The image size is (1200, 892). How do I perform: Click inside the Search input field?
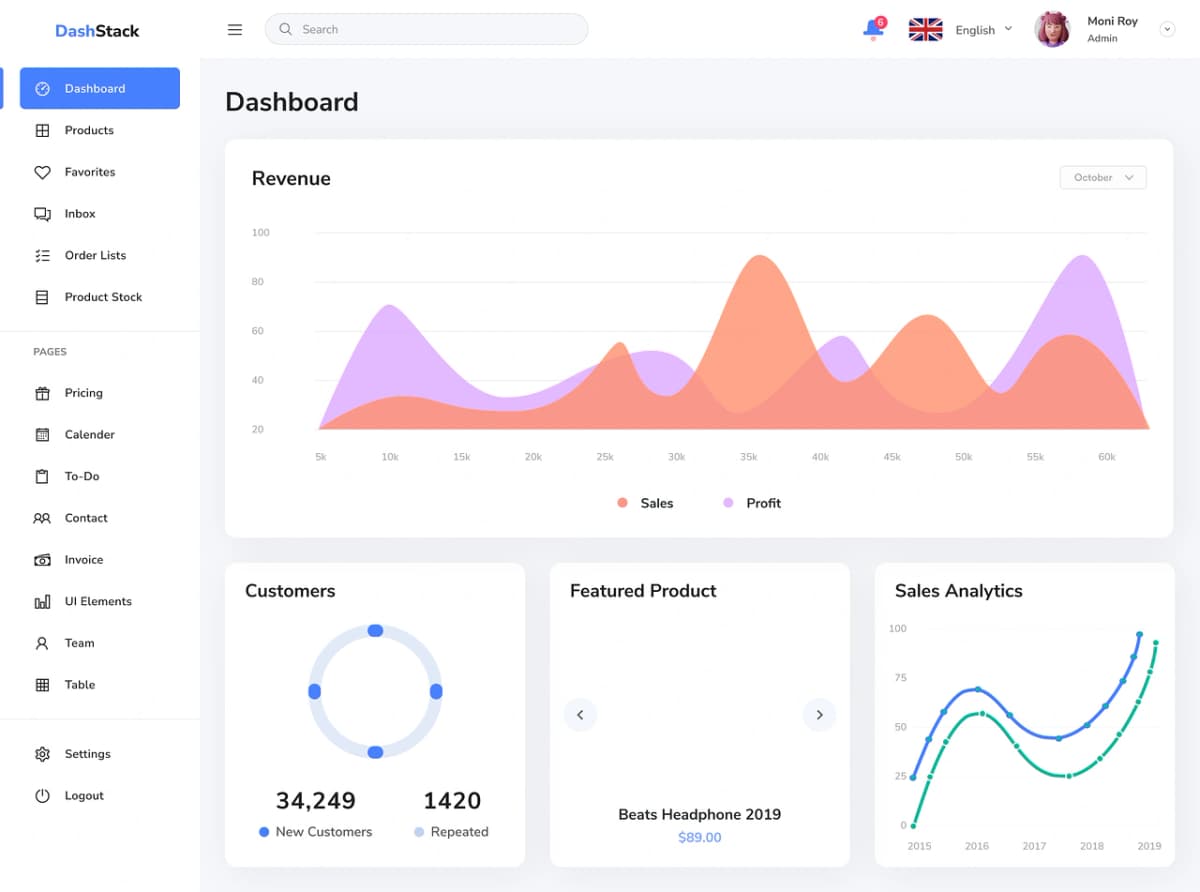(x=426, y=29)
